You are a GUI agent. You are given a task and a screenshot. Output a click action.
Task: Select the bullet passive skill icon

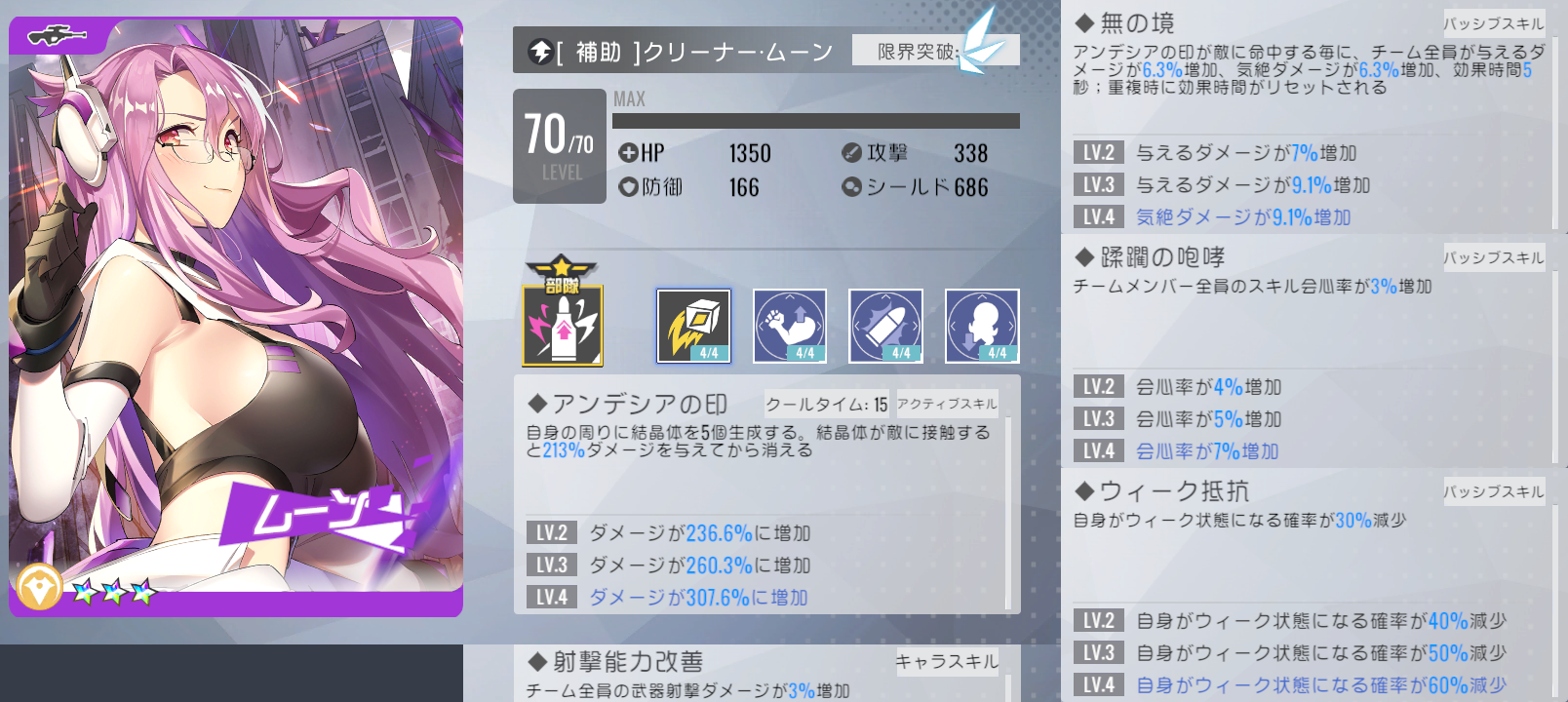[885, 326]
